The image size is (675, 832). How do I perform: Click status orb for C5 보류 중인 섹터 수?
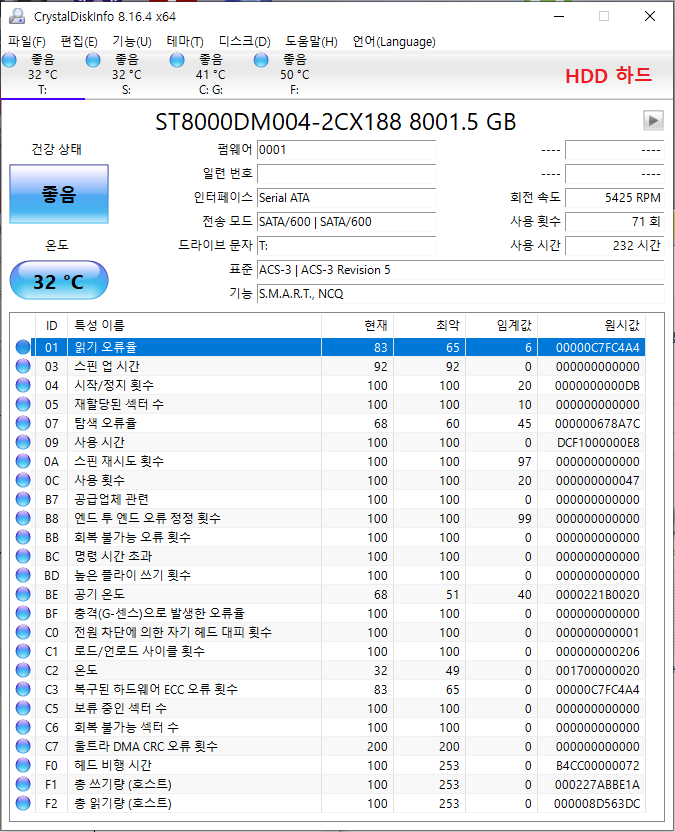click(x=23, y=708)
